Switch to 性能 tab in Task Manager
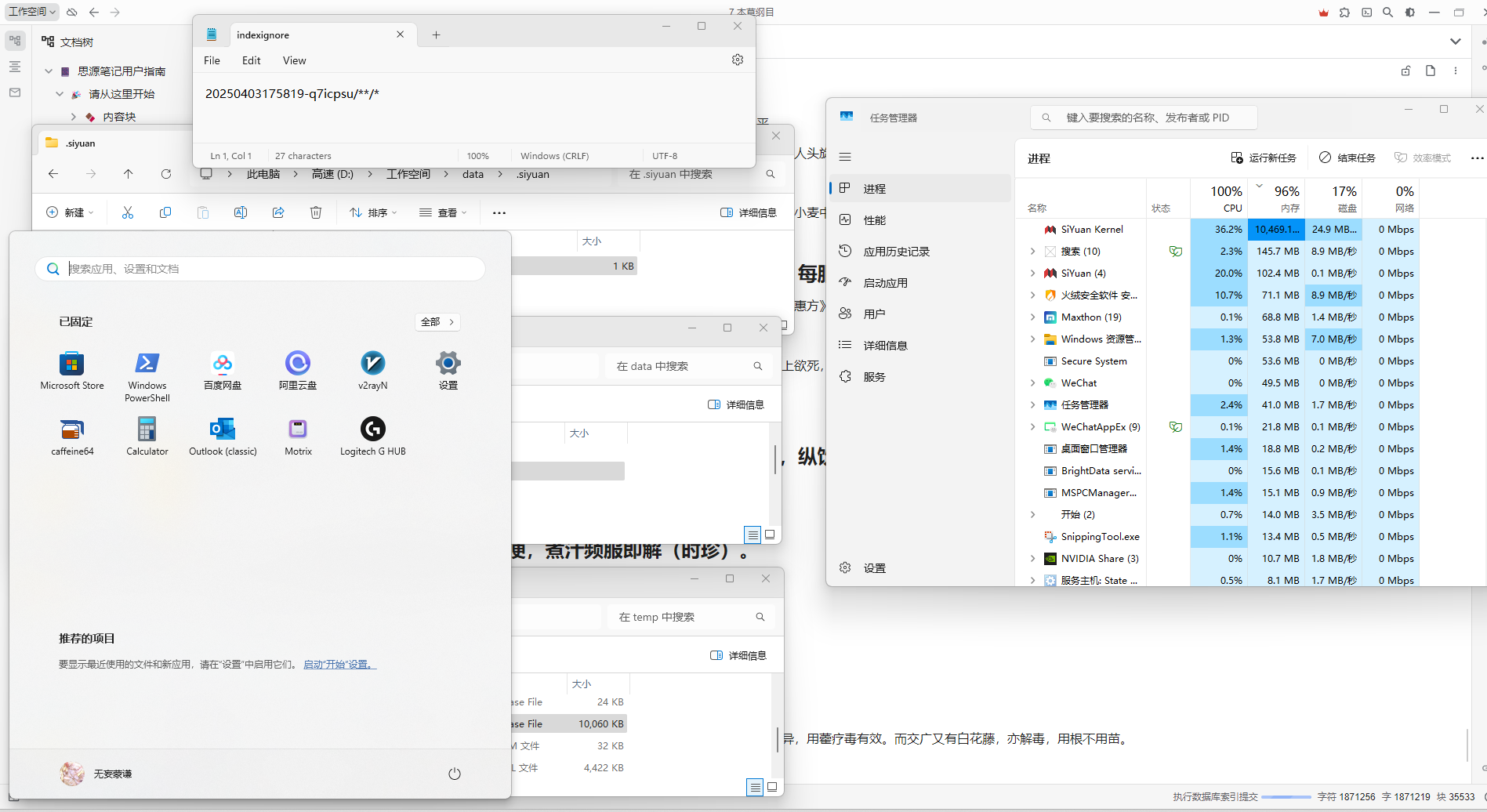 click(920, 220)
